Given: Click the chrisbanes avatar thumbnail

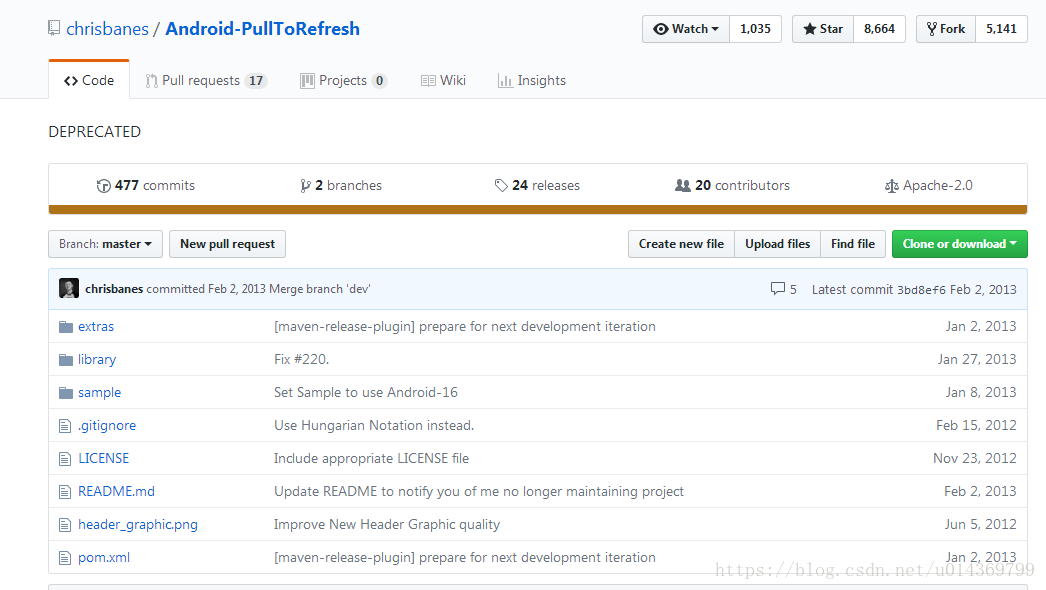Looking at the screenshot, I should pyautogui.click(x=69, y=288).
